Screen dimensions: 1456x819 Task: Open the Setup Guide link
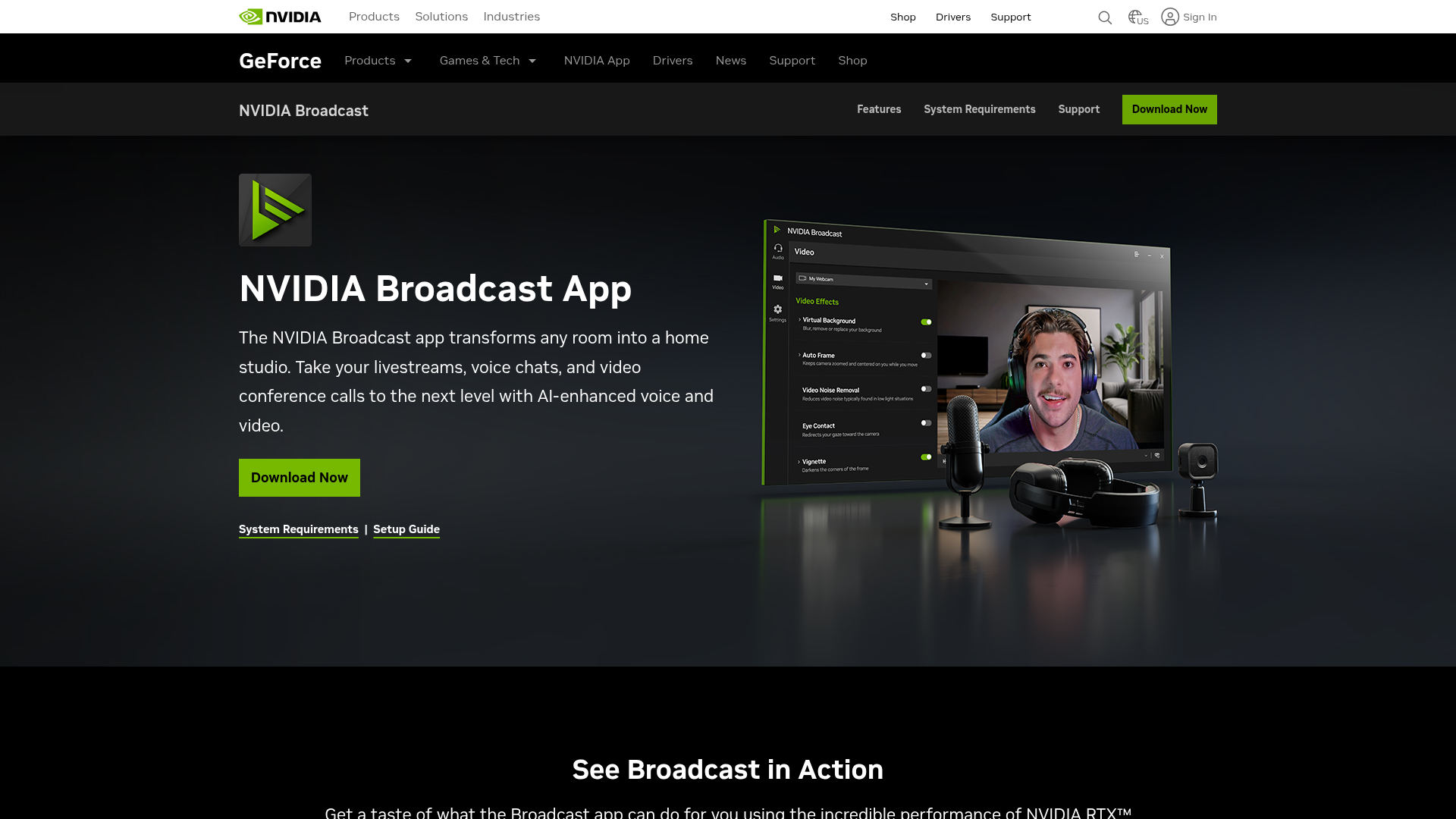pos(406,529)
